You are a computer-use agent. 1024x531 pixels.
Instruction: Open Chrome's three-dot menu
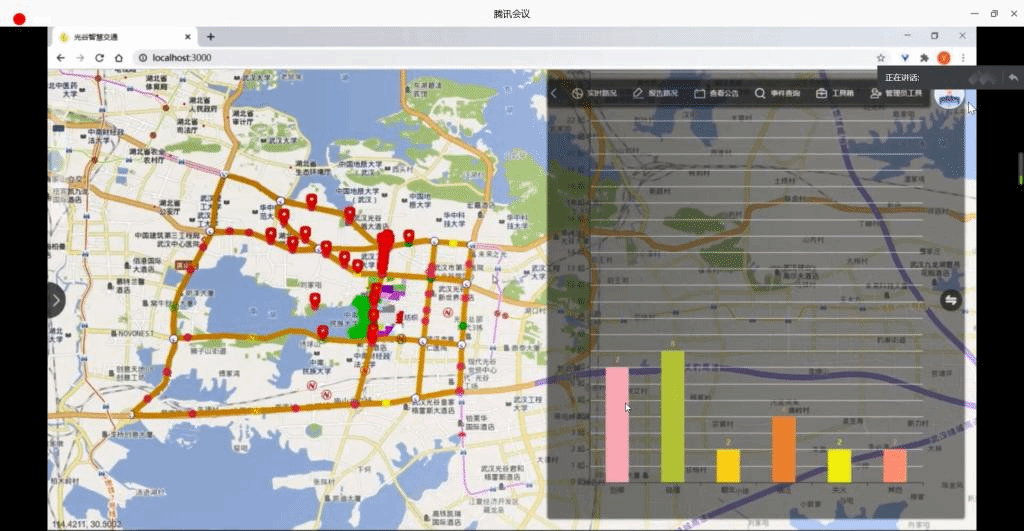963,58
